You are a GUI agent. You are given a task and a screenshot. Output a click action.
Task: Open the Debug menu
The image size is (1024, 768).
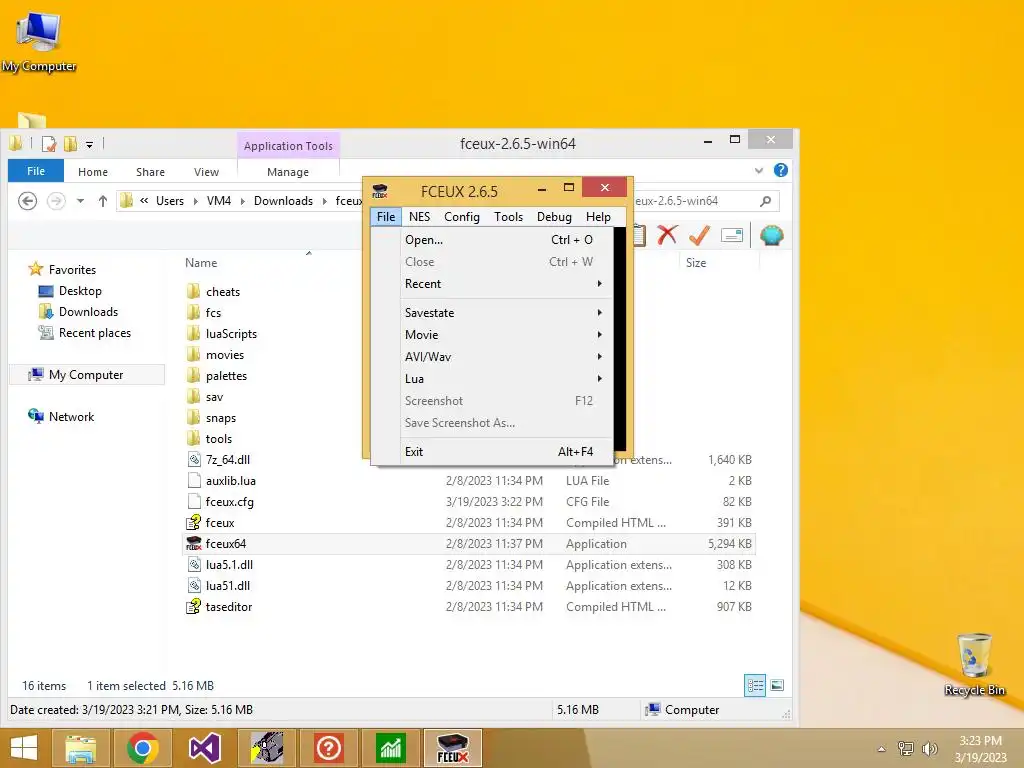tap(554, 217)
